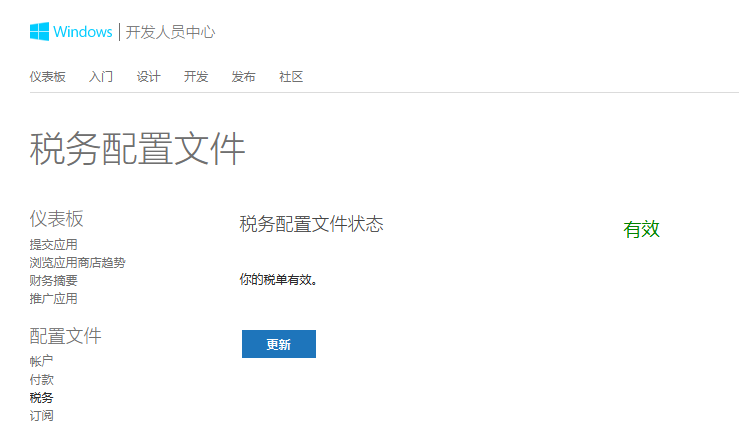Click the 税务配置文件状态 heading

312,224
